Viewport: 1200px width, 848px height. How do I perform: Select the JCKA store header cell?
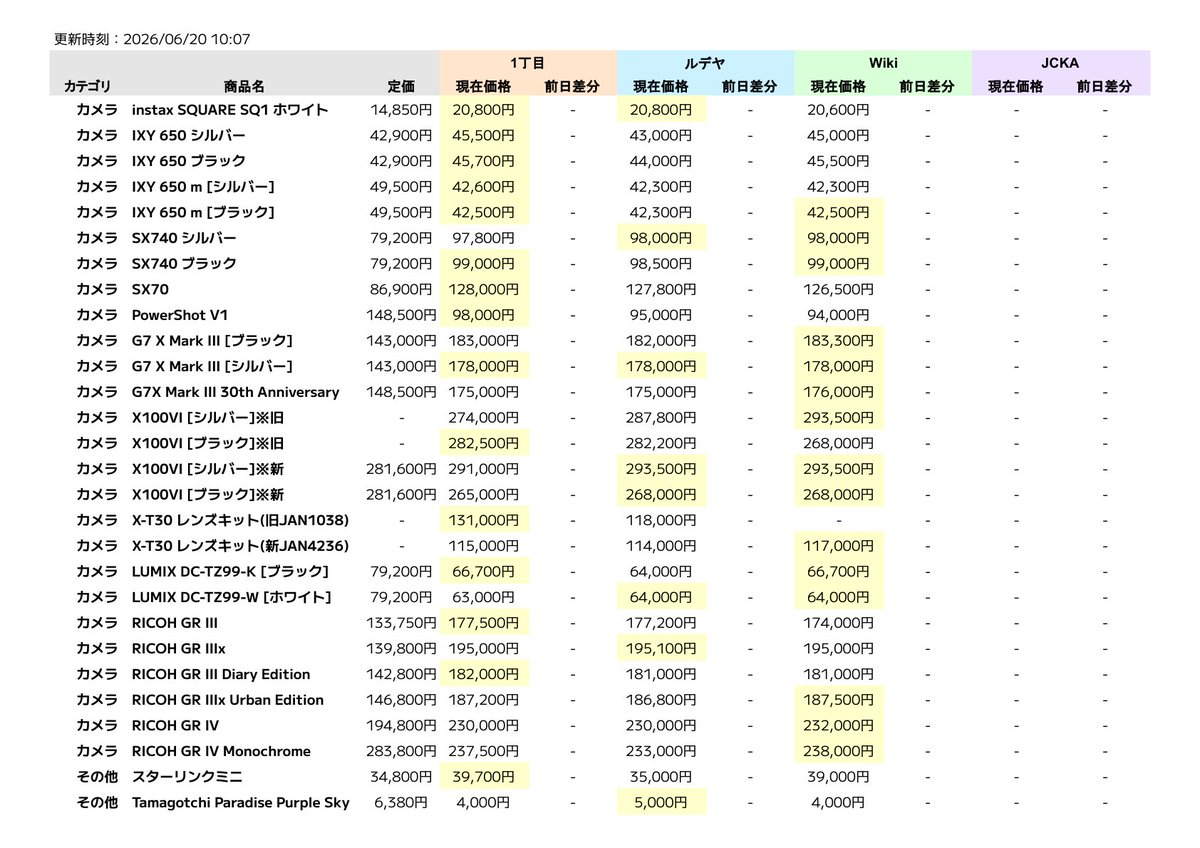click(1061, 63)
